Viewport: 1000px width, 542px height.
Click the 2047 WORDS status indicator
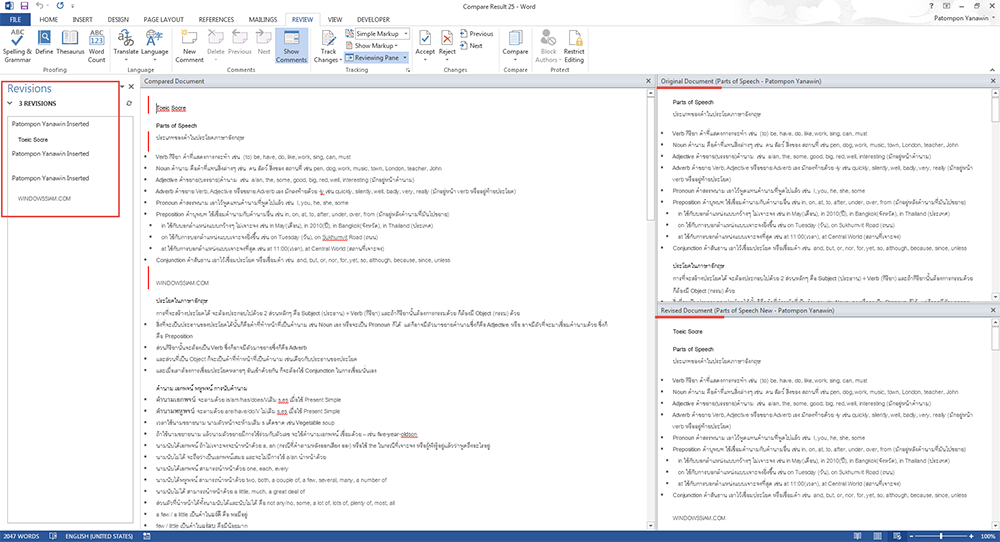click(20, 536)
